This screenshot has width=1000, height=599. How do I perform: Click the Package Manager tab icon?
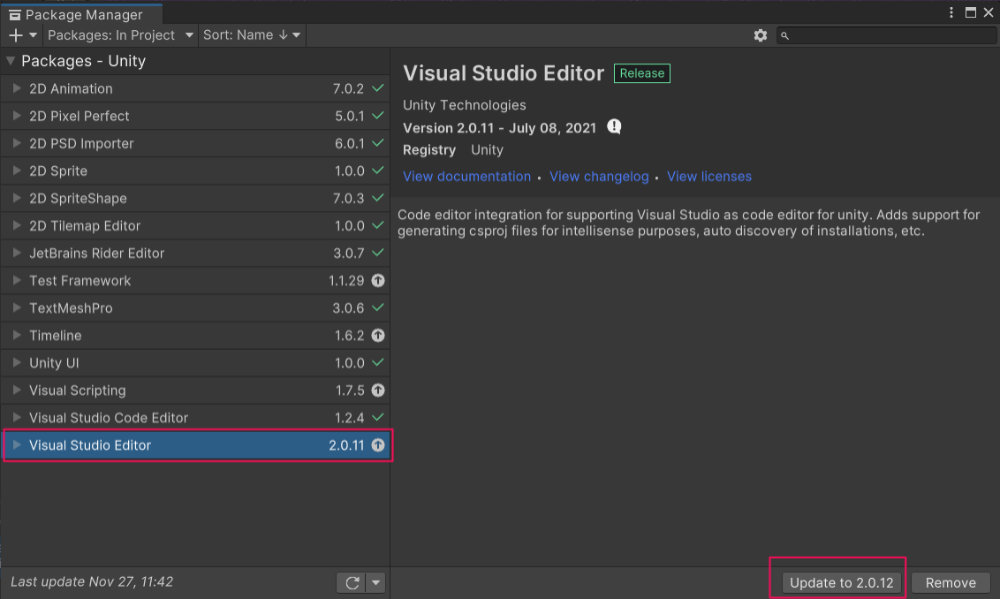[x=15, y=15]
